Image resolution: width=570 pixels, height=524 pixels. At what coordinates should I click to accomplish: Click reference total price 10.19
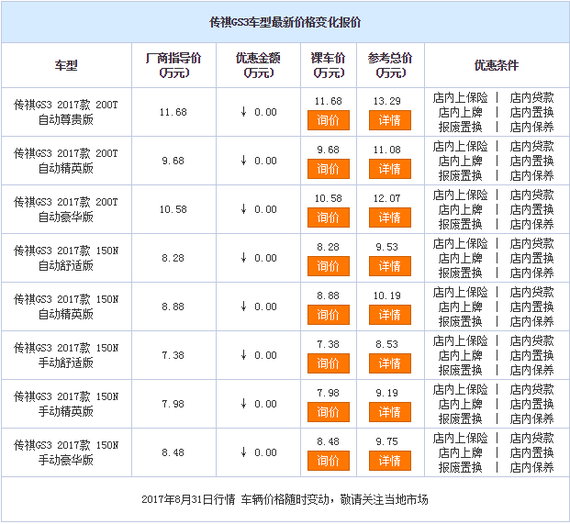point(387,296)
